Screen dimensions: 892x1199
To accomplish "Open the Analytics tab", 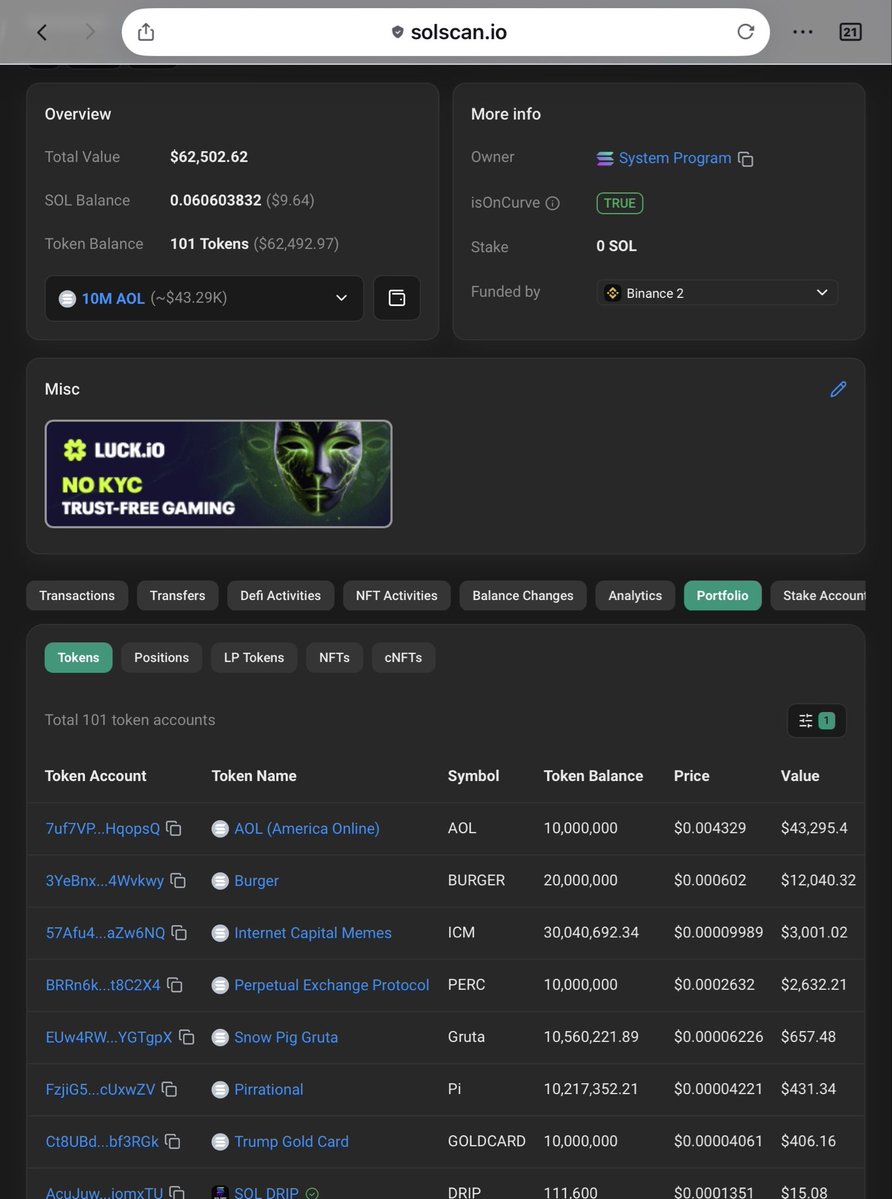I will 635,595.
